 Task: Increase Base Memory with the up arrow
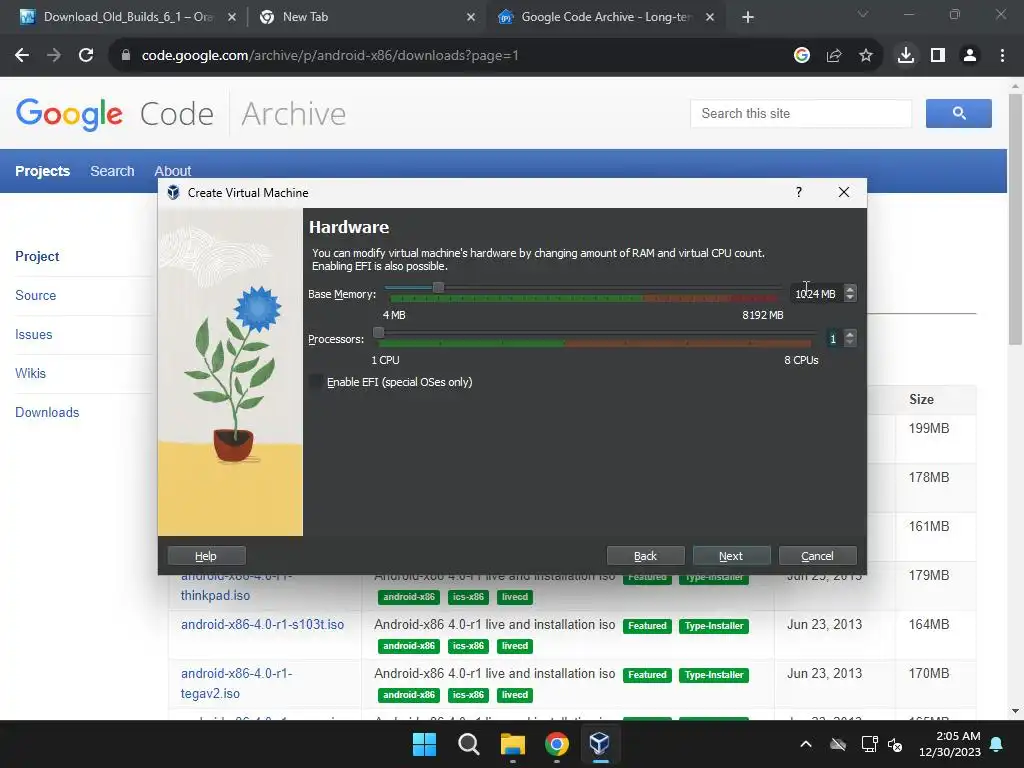click(850, 289)
